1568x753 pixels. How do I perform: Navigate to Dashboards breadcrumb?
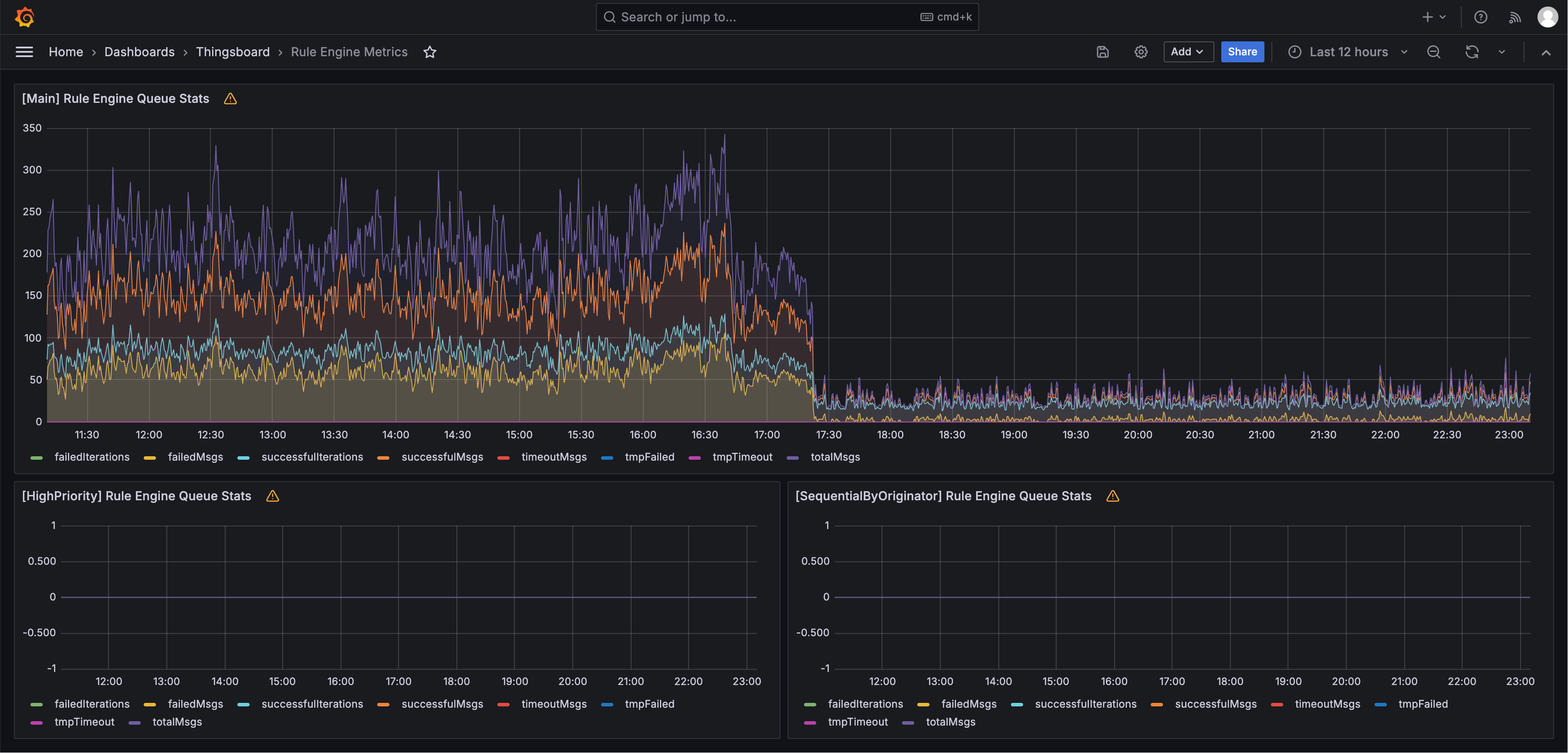pyautogui.click(x=139, y=52)
